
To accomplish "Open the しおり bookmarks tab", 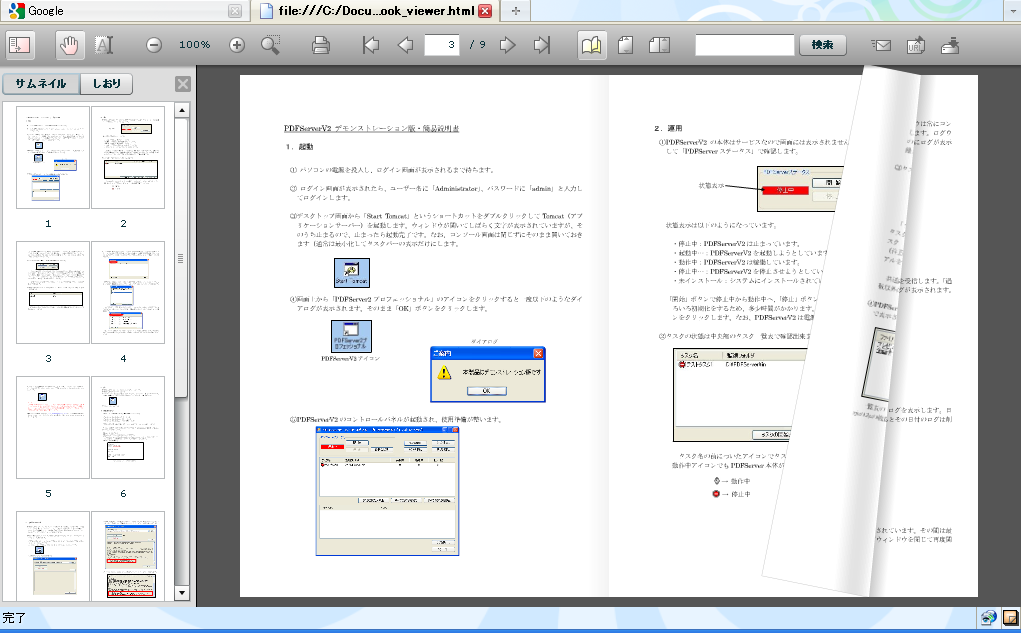I will pyautogui.click(x=106, y=84).
